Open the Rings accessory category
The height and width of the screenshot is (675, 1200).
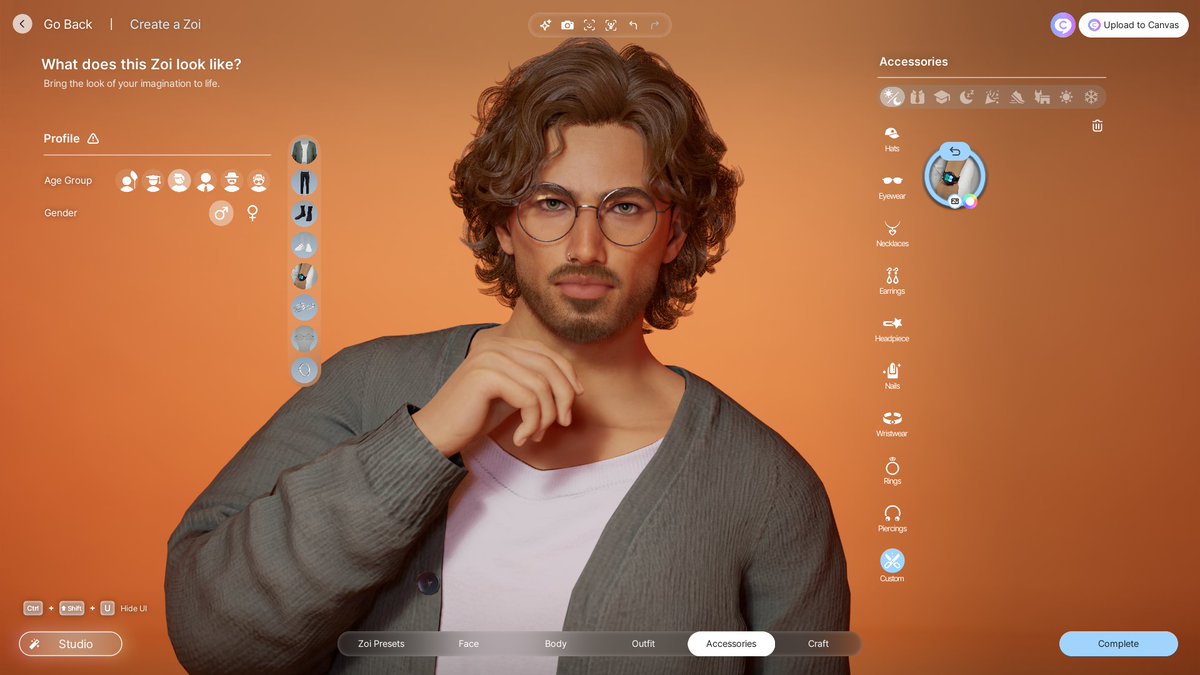[892, 471]
